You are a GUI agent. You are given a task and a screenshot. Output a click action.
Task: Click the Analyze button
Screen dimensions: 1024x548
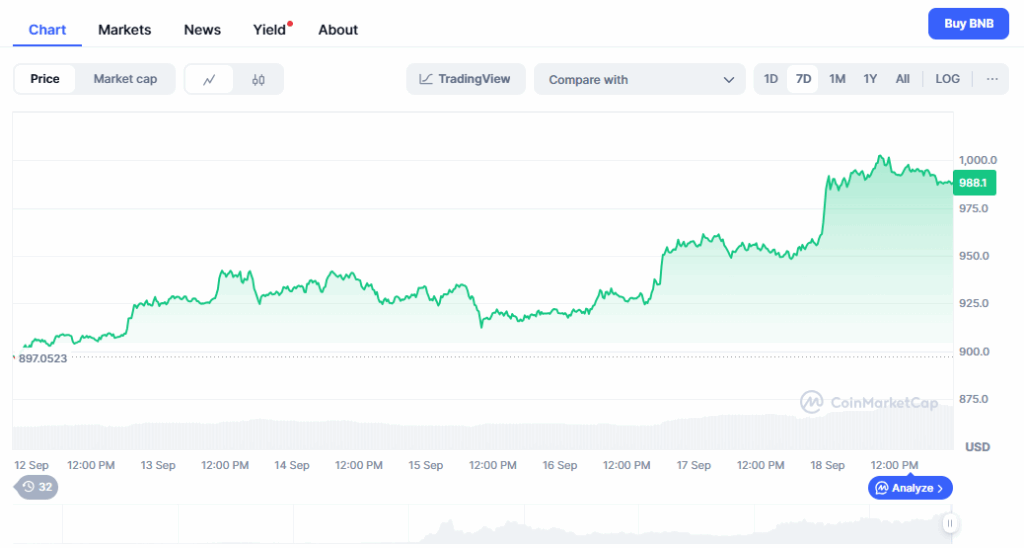pyautogui.click(x=910, y=488)
